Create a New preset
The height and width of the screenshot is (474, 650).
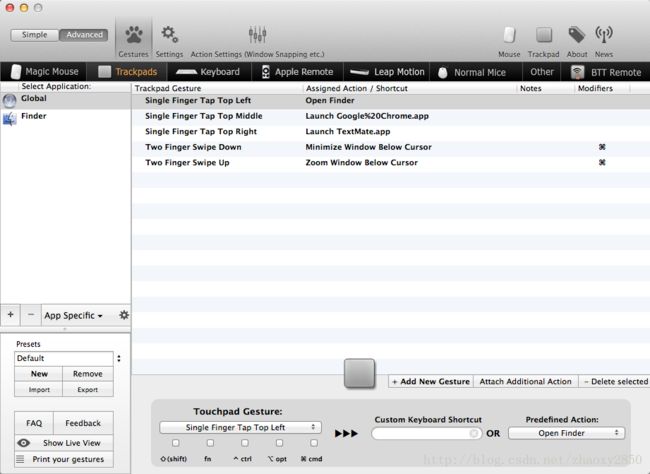tap(39, 374)
